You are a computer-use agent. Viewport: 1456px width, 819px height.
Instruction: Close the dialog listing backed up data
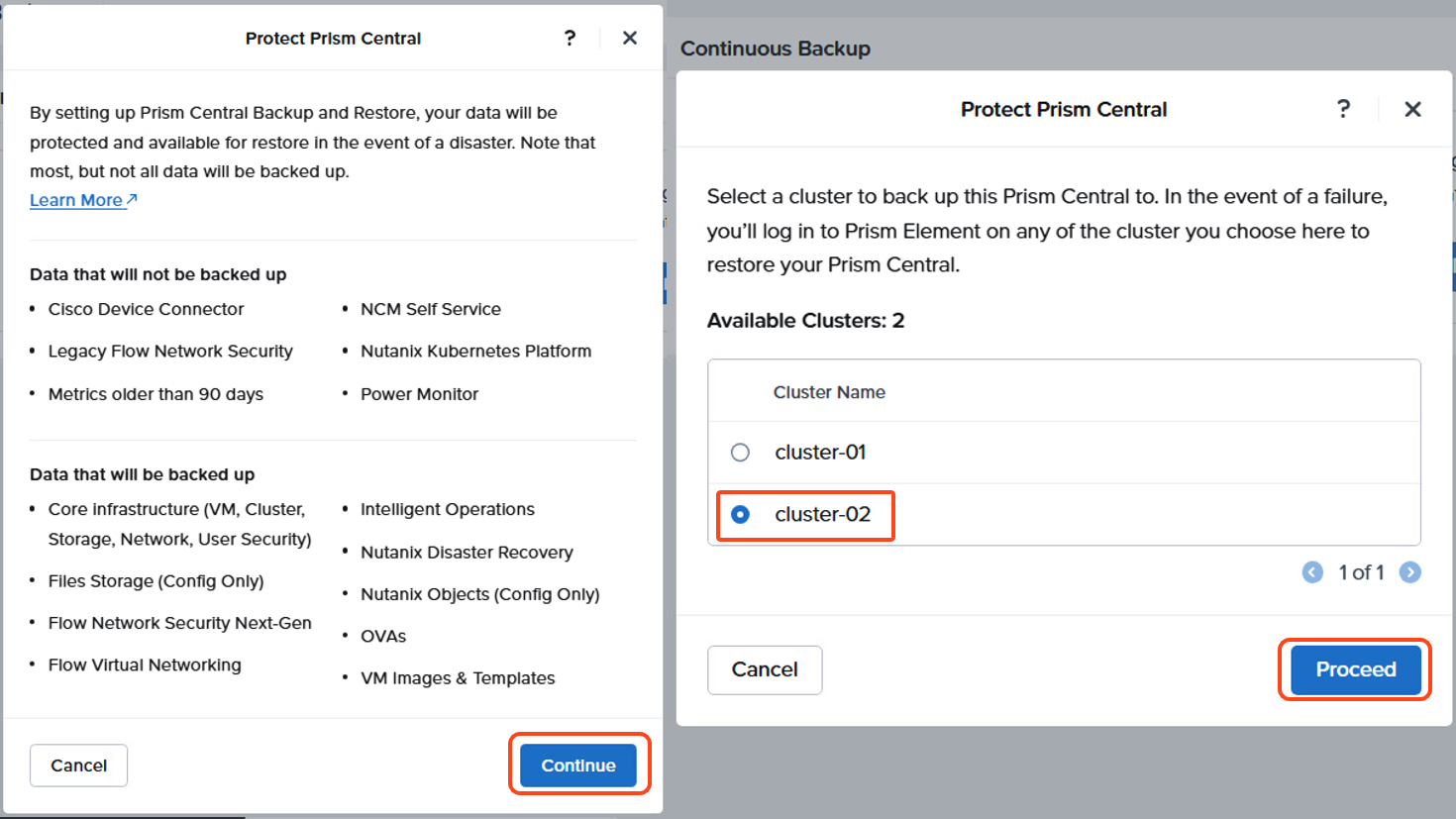point(630,39)
